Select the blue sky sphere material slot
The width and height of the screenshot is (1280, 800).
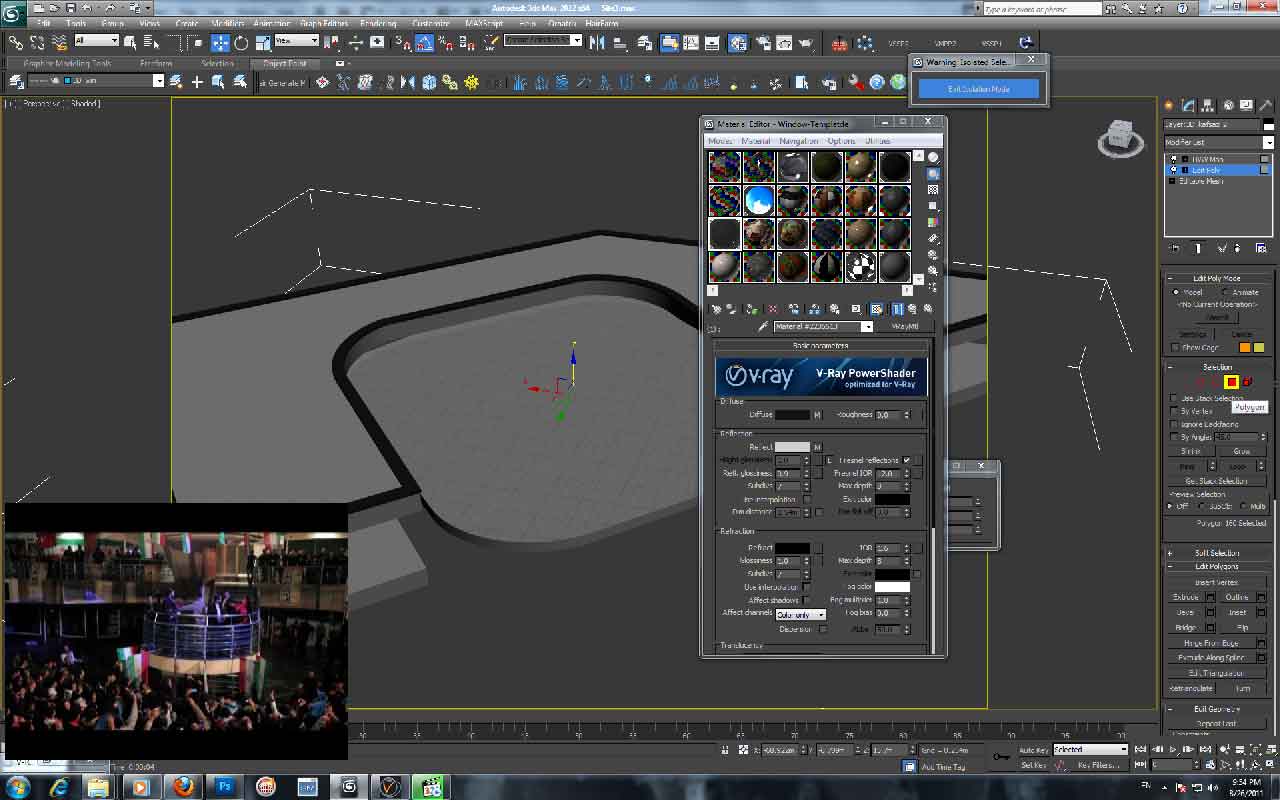(x=759, y=200)
